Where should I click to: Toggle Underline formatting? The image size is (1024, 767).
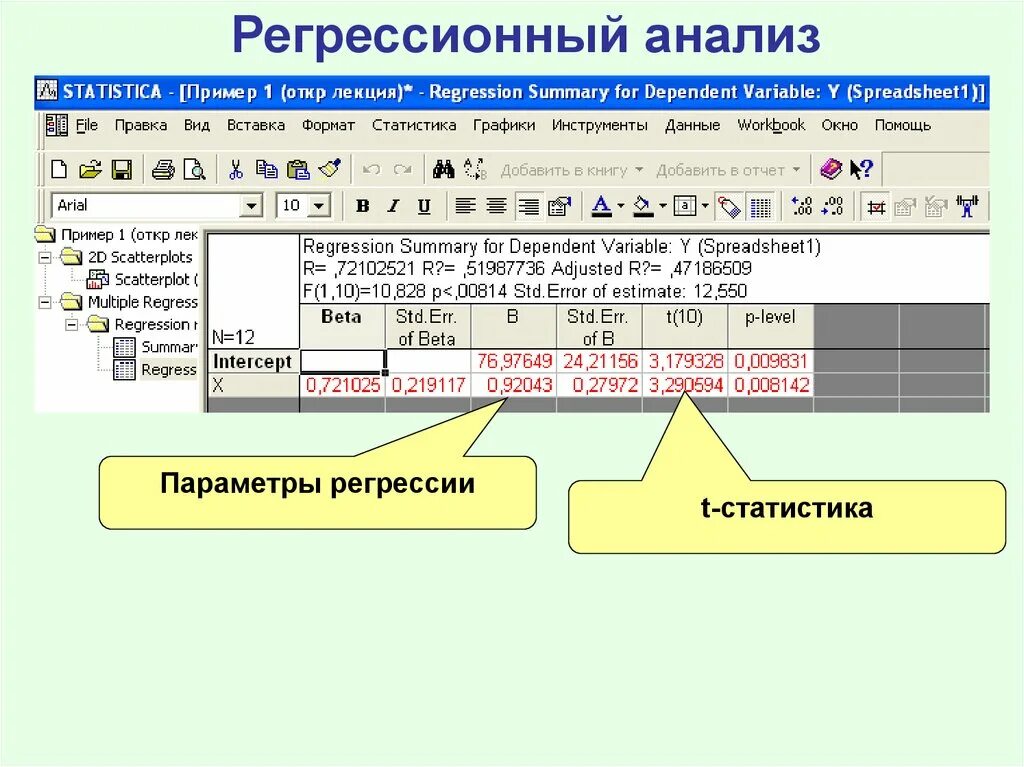424,207
